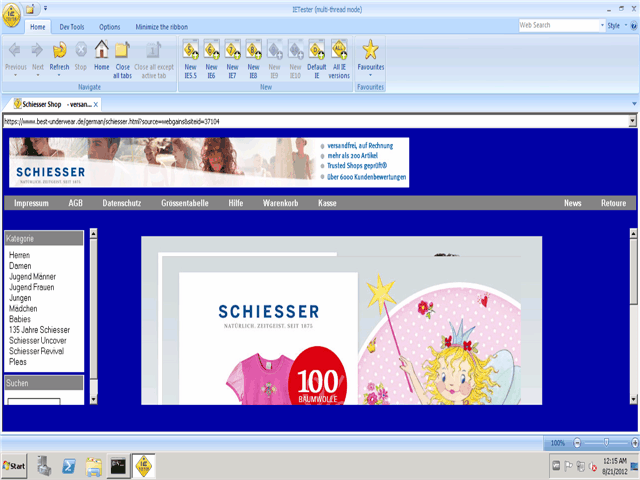Click the 100% zoom level label

coord(558,443)
